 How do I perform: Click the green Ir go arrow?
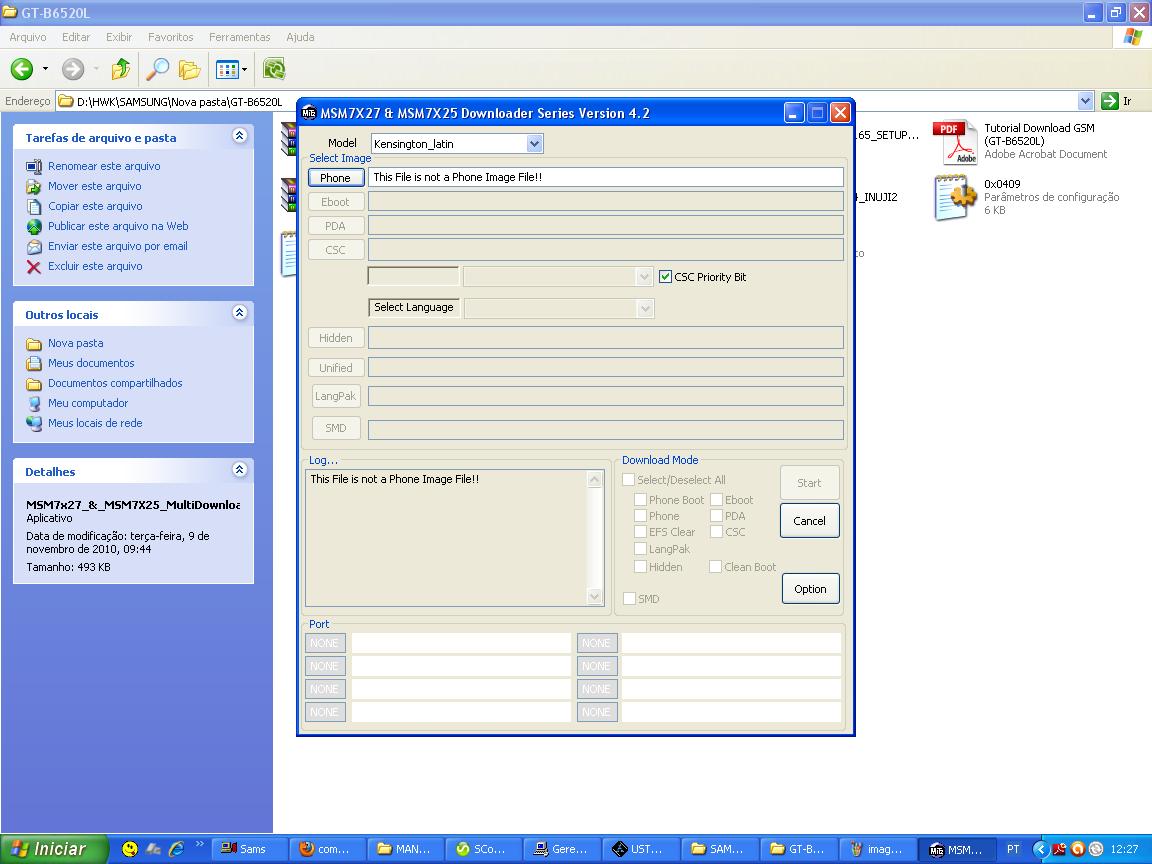point(1109,101)
